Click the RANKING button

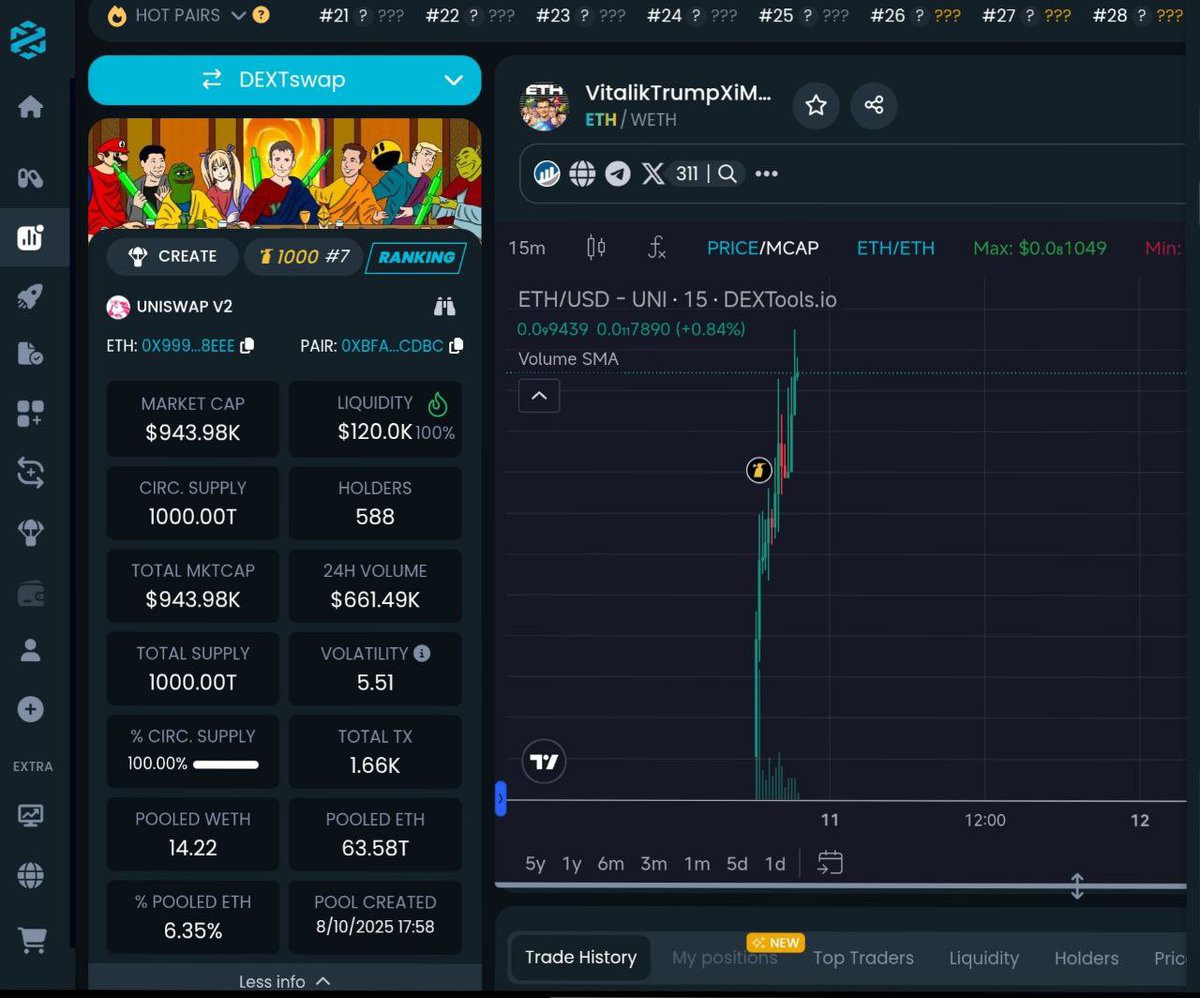point(416,257)
